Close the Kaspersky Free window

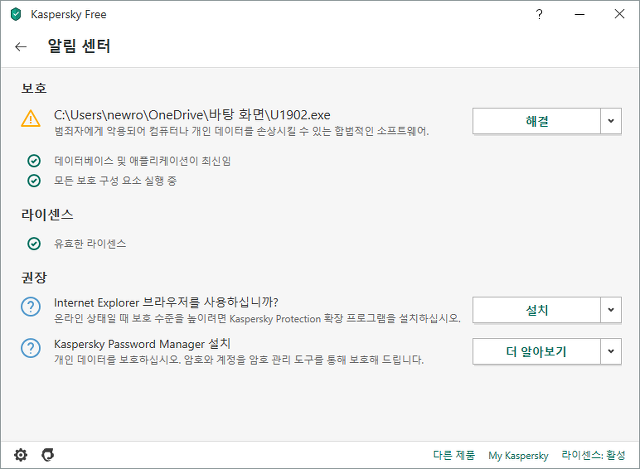[x=619, y=14]
